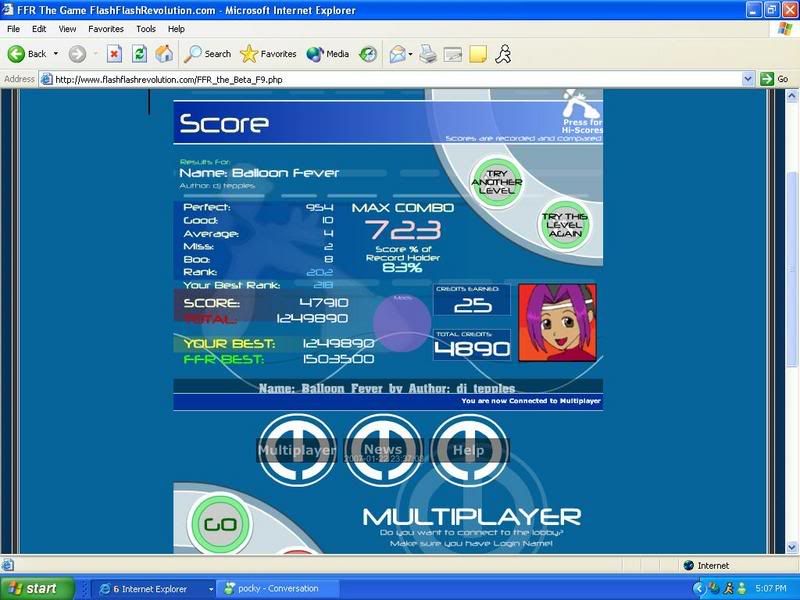Click the Print icon
The width and height of the screenshot is (800, 600).
point(428,54)
